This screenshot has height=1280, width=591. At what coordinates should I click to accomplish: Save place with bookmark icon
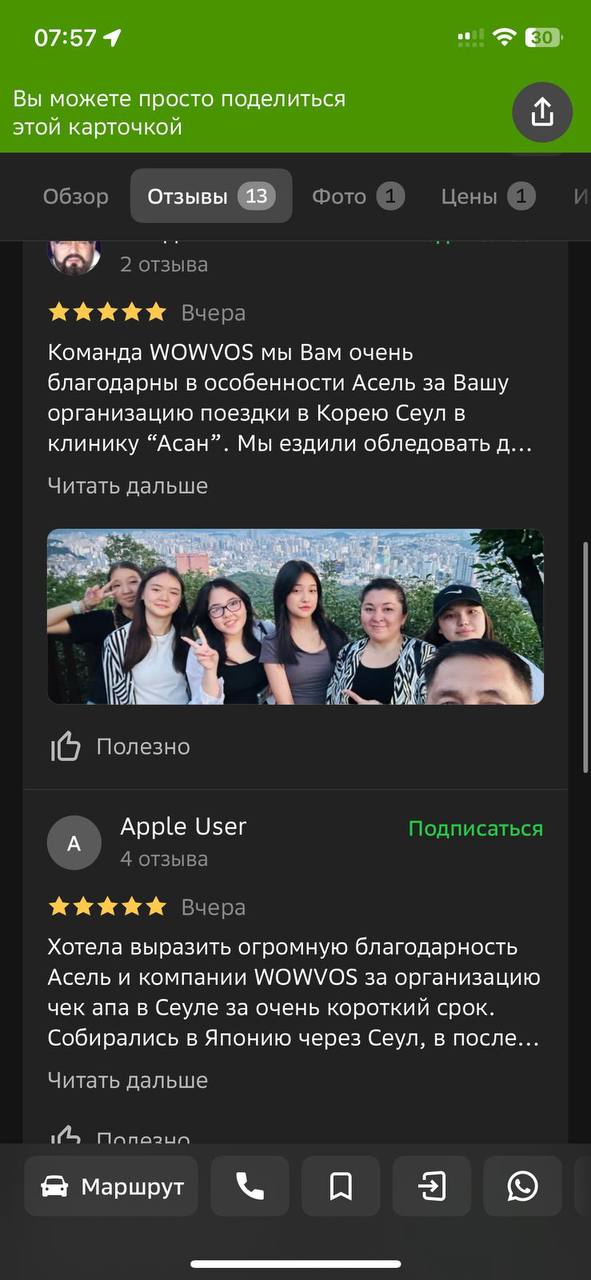click(341, 1186)
